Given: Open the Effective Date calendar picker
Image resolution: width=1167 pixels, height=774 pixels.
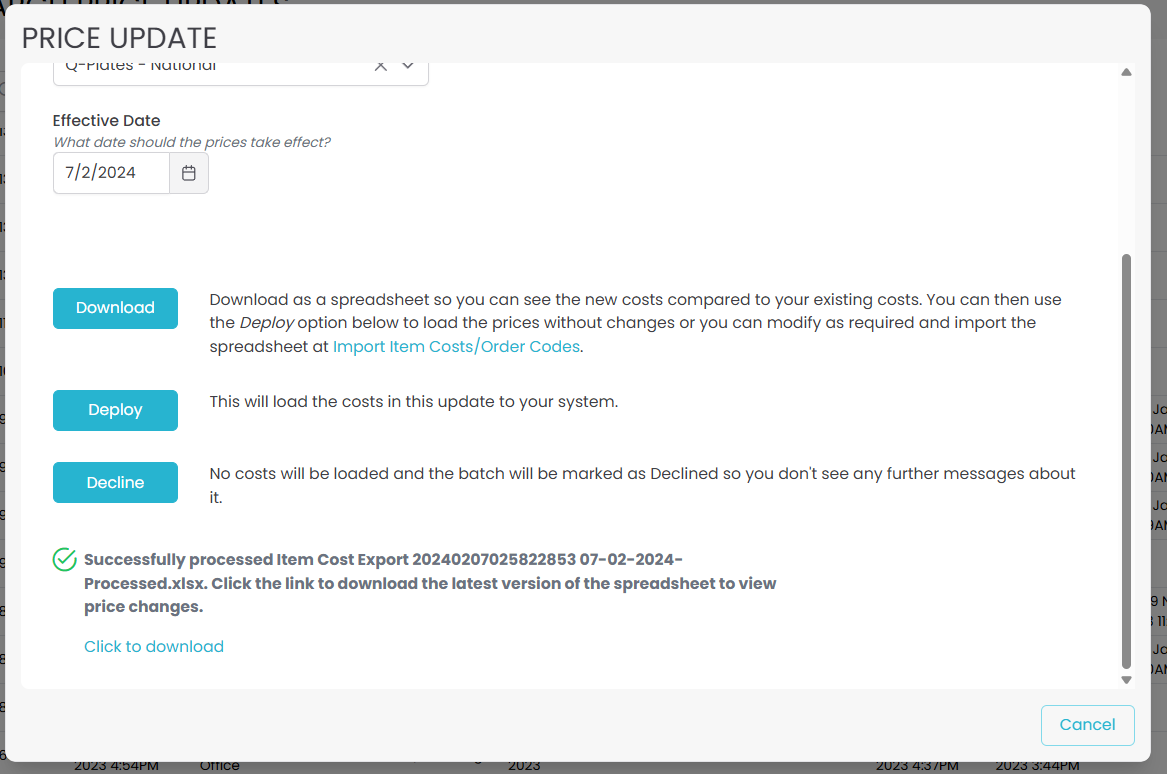Looking at the screenshot, I should [x=189, y=173].
